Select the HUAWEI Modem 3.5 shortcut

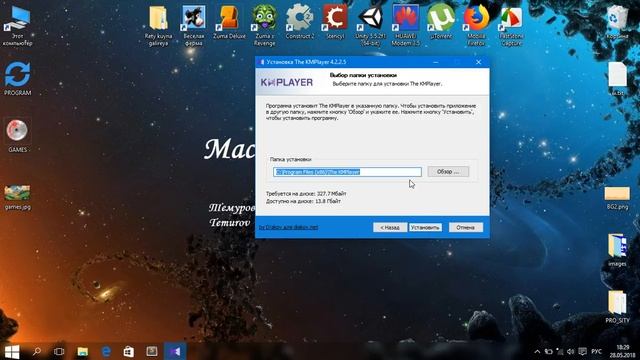click(x=406, y=25)
